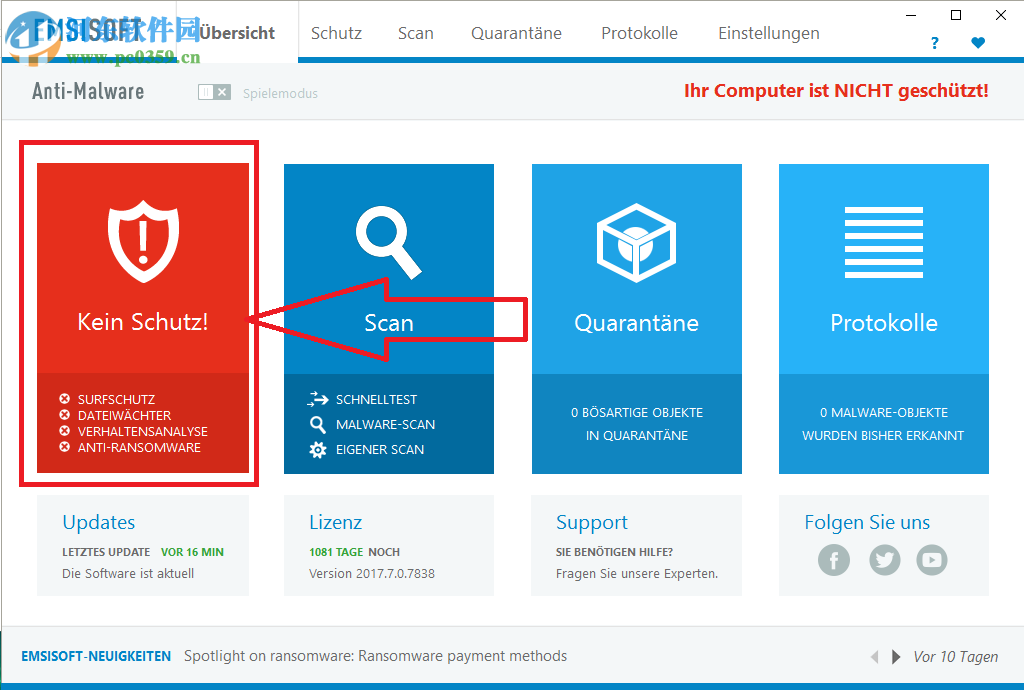Viewport: 1024px width, 690px height.
Task: Click the heart icon in the header
Action: (x=978, y=43)
